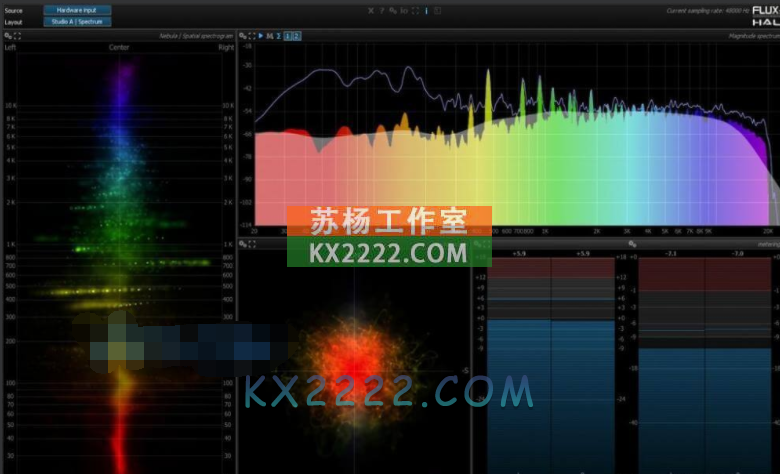Click the FLUX logo
The height and width of the screenshot is (474, 780).
pyautogui.click(x=766, y=10)
